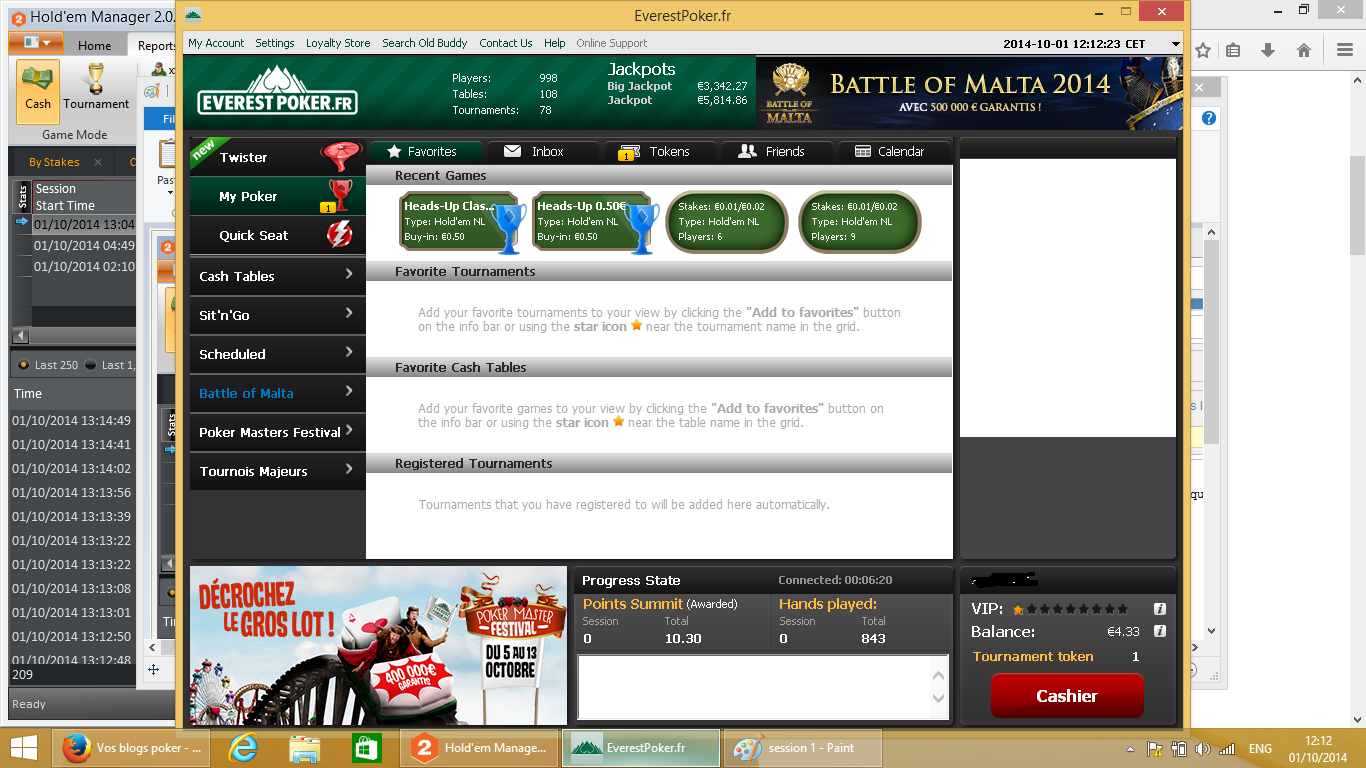Click the star on Add to favorites tournaments hint
1366x768 pixels.
point(636,326)
